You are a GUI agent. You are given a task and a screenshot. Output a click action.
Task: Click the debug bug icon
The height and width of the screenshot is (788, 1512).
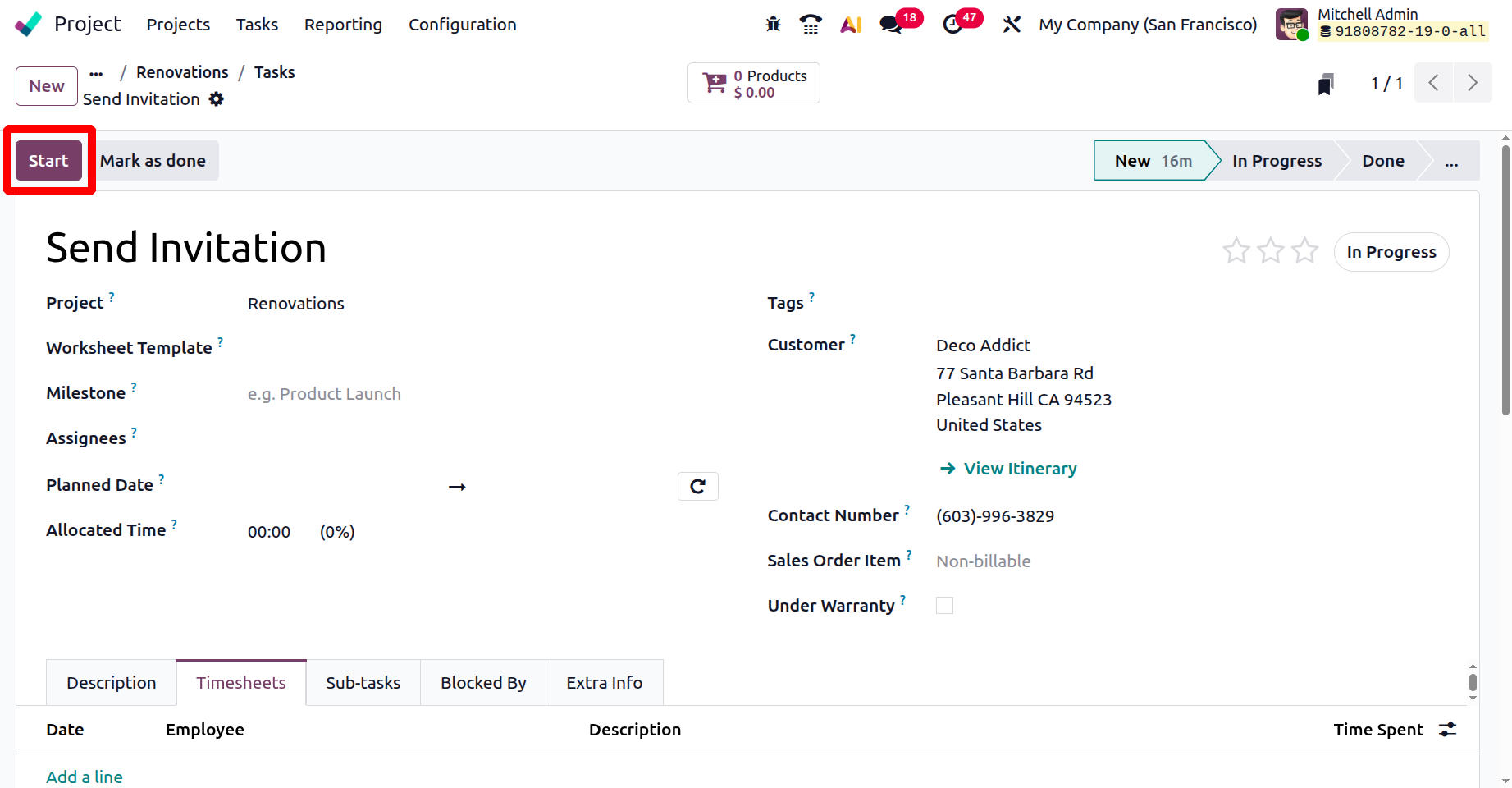[x=773, y=25]
